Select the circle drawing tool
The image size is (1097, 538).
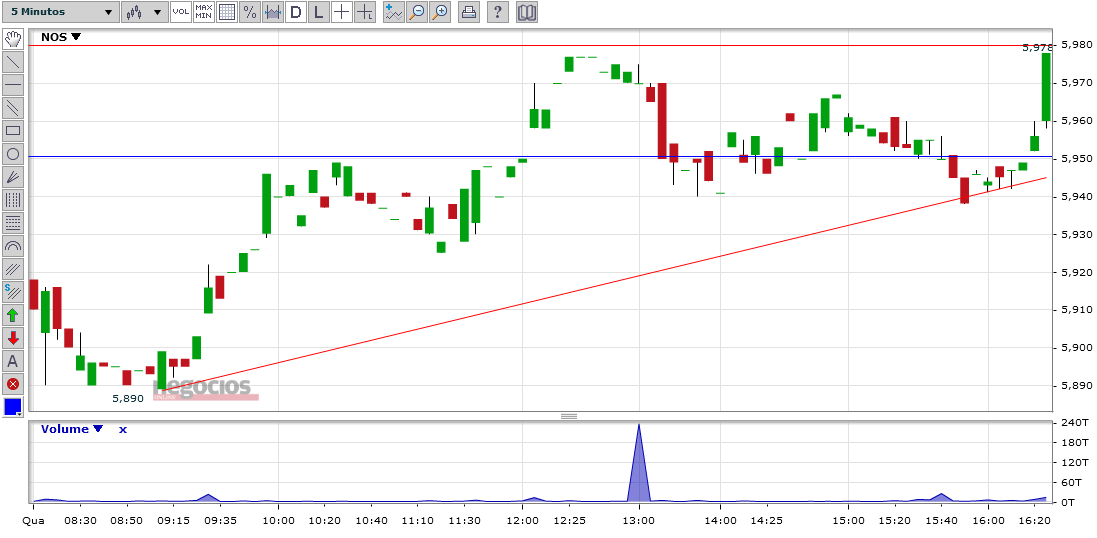13,154
